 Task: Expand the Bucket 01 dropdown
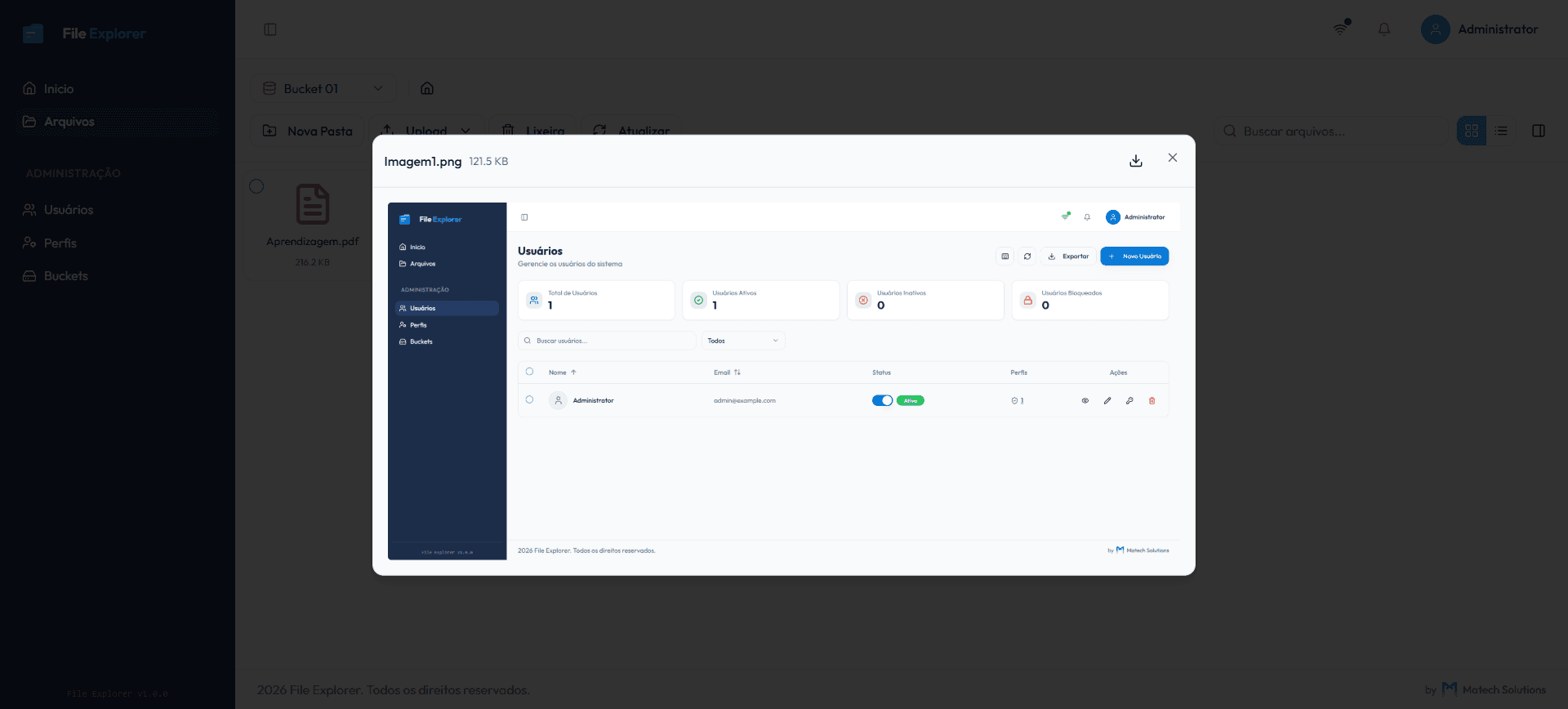323,88
